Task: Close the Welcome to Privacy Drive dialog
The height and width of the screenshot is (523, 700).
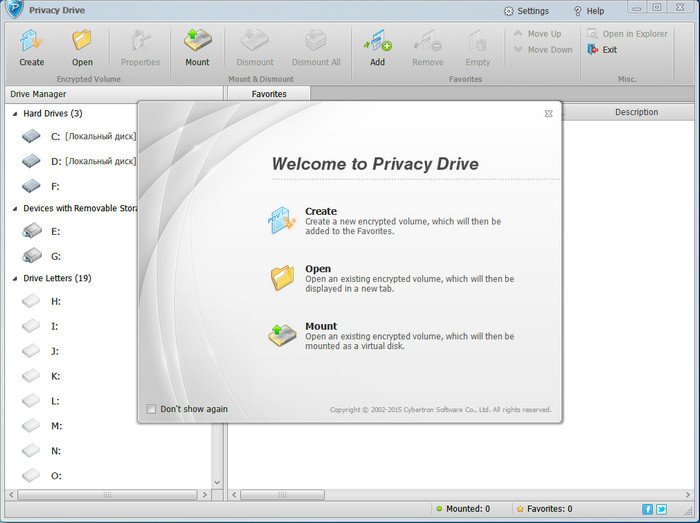Action: tap(549, 114)
